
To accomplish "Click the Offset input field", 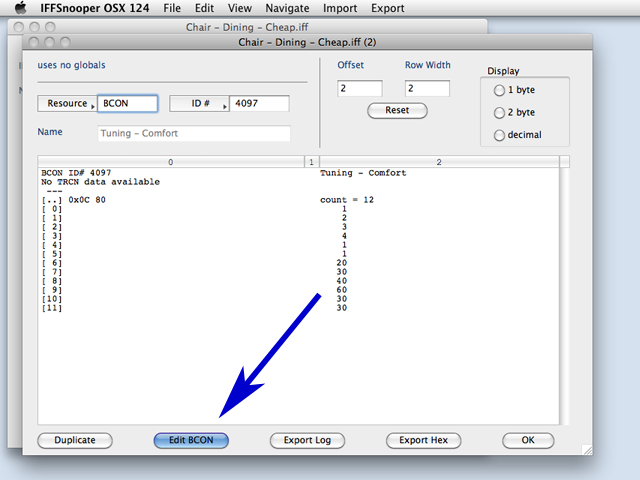I will [360, 89].
